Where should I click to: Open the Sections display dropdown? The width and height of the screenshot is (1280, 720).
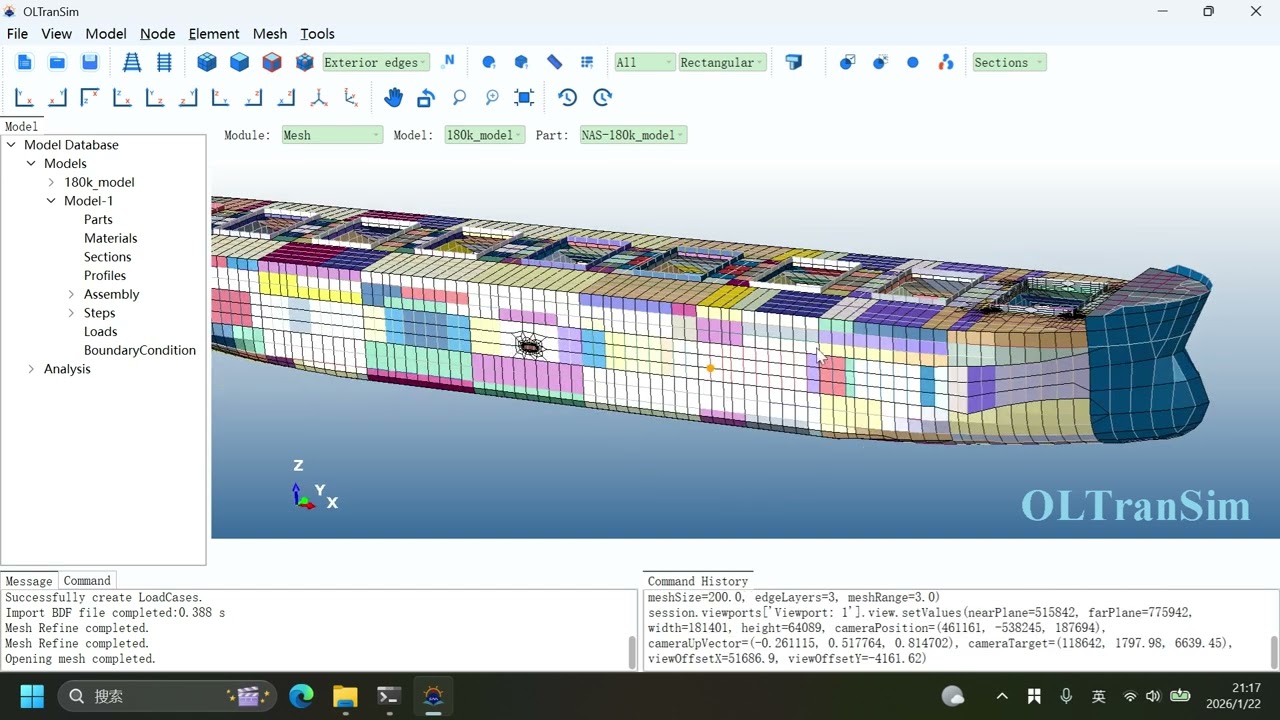point(1009,62)
